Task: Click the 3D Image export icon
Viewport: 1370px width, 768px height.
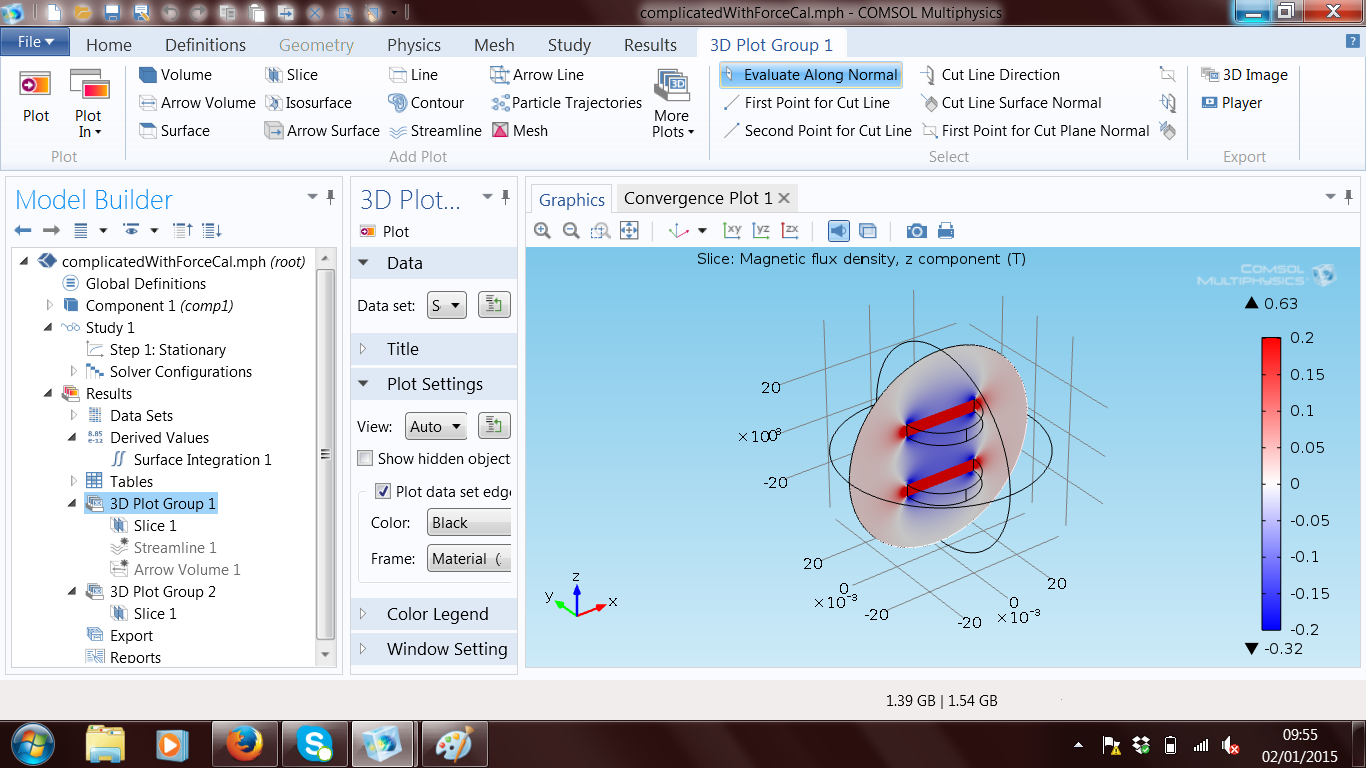Action: pos(1244,75)
